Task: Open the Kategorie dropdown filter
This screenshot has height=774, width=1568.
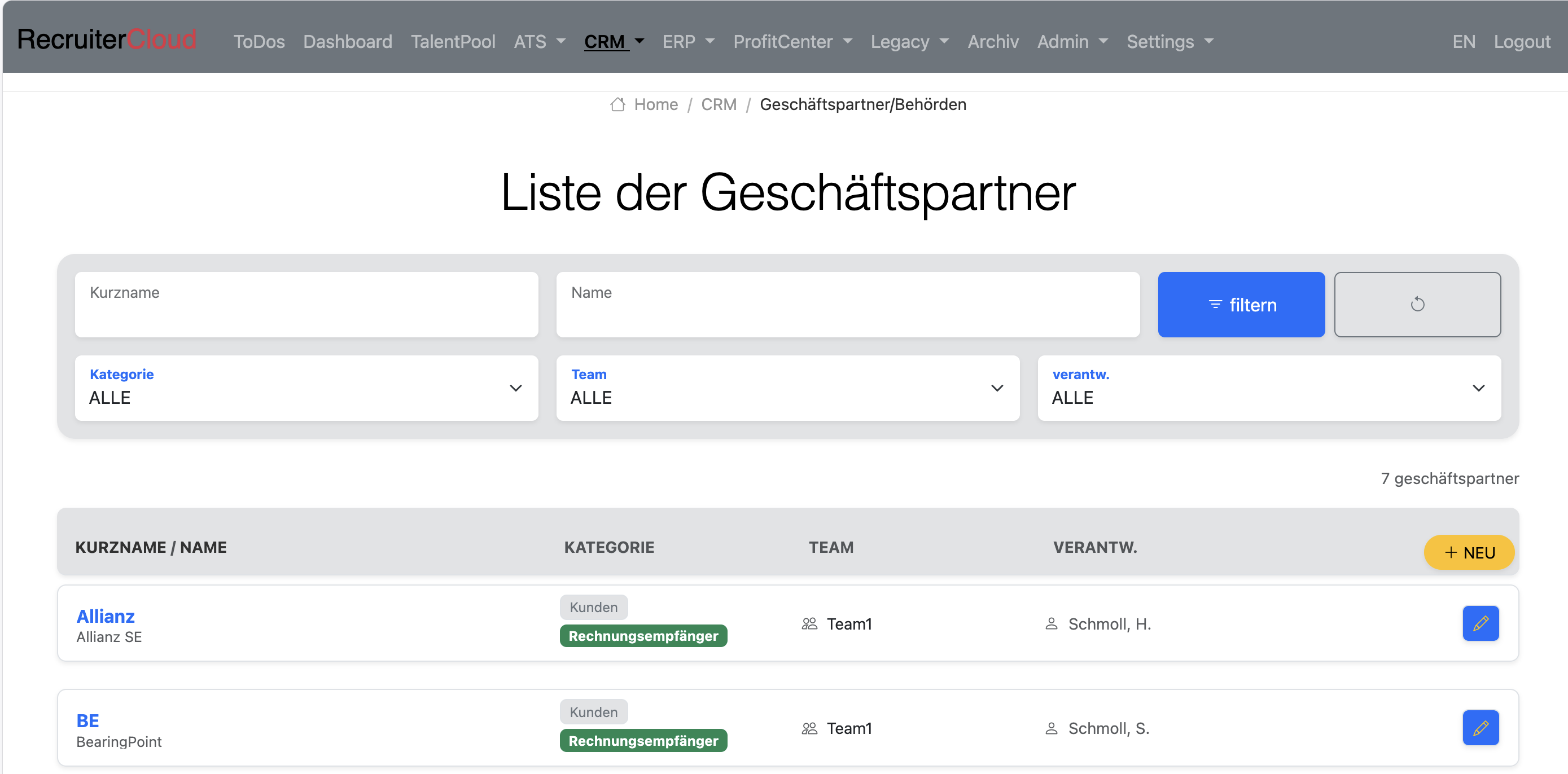Action: (306, 388)
